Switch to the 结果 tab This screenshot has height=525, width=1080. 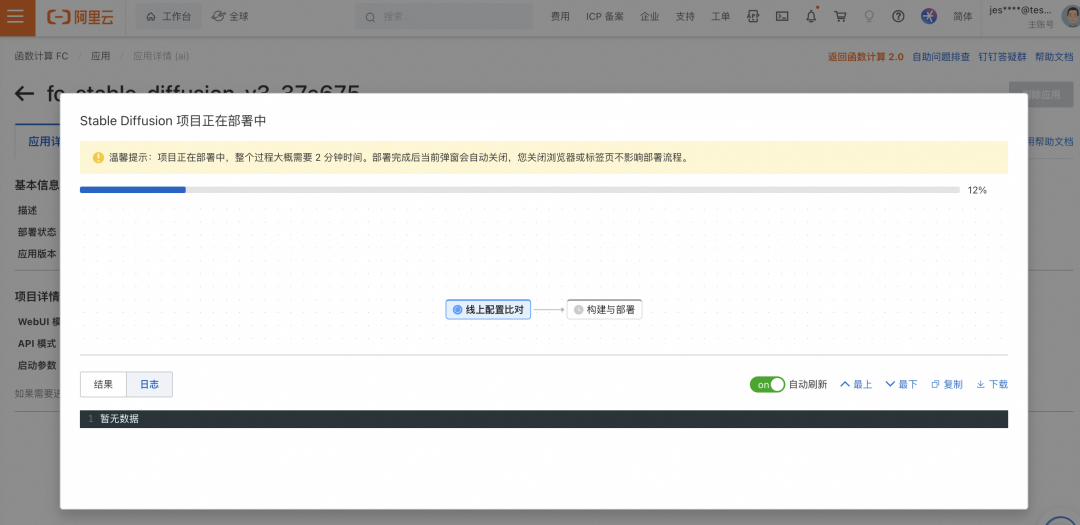pos(103,384)
